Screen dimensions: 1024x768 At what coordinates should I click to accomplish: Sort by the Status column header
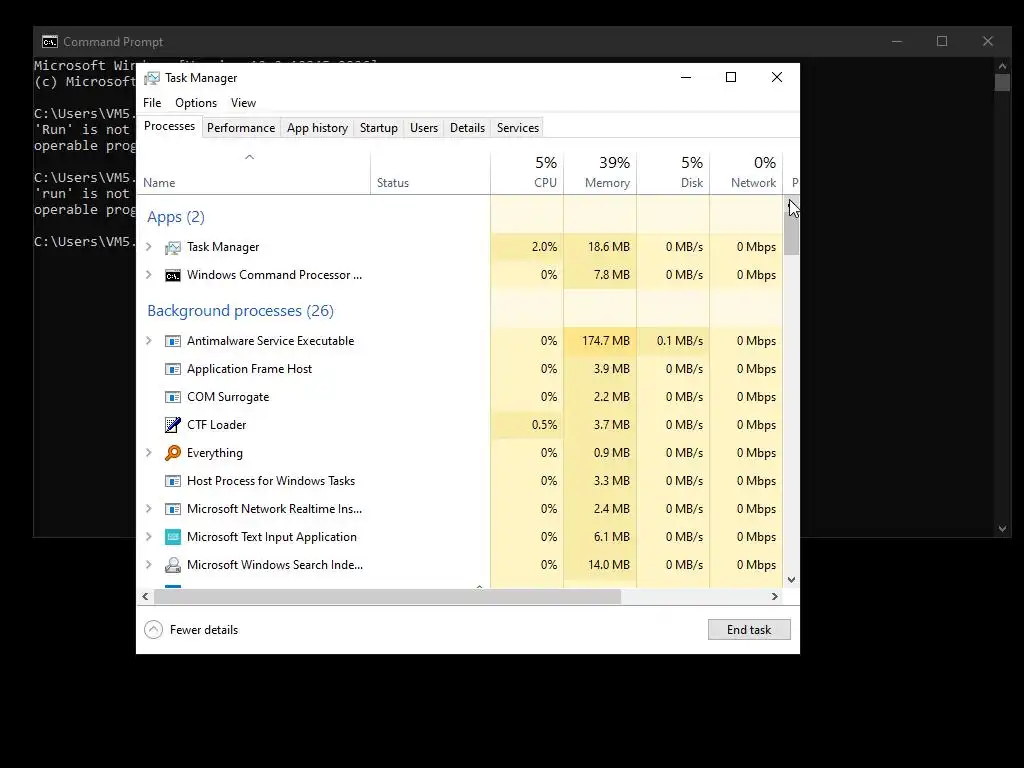(x=430, y=173)
